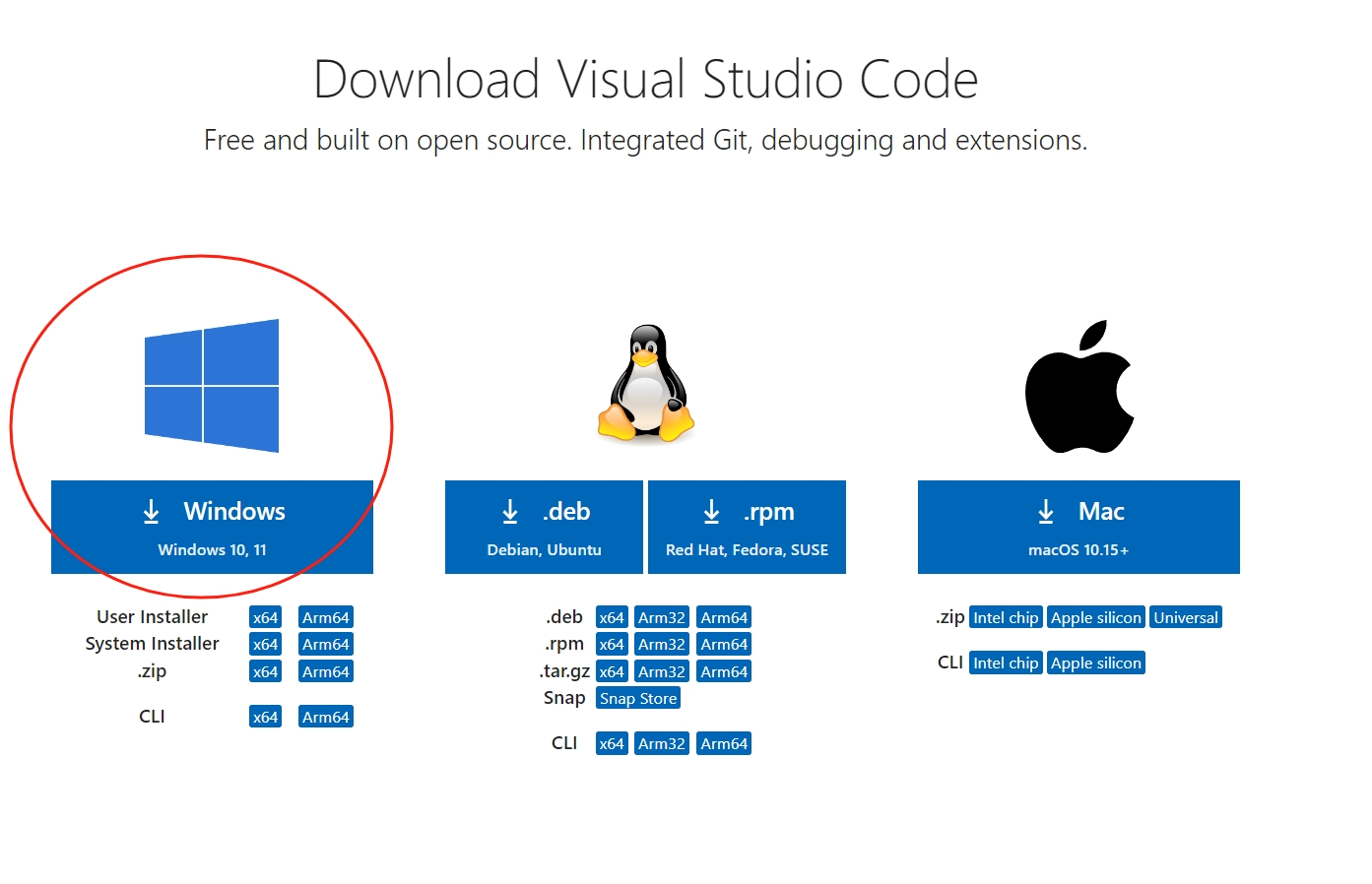Download Mac .zip Universal build
The image size is (1372, 884).
coord(1186,617)
